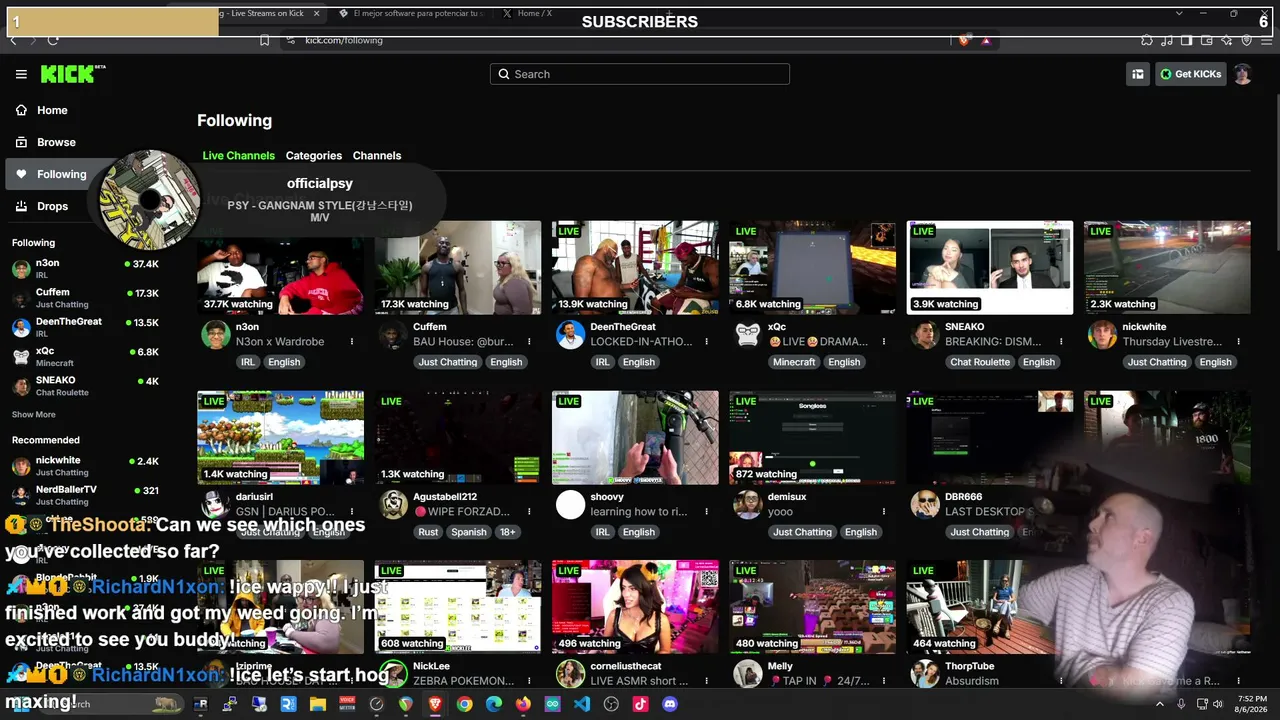Open Drops in the sidebar

click(x=52, y=206)
